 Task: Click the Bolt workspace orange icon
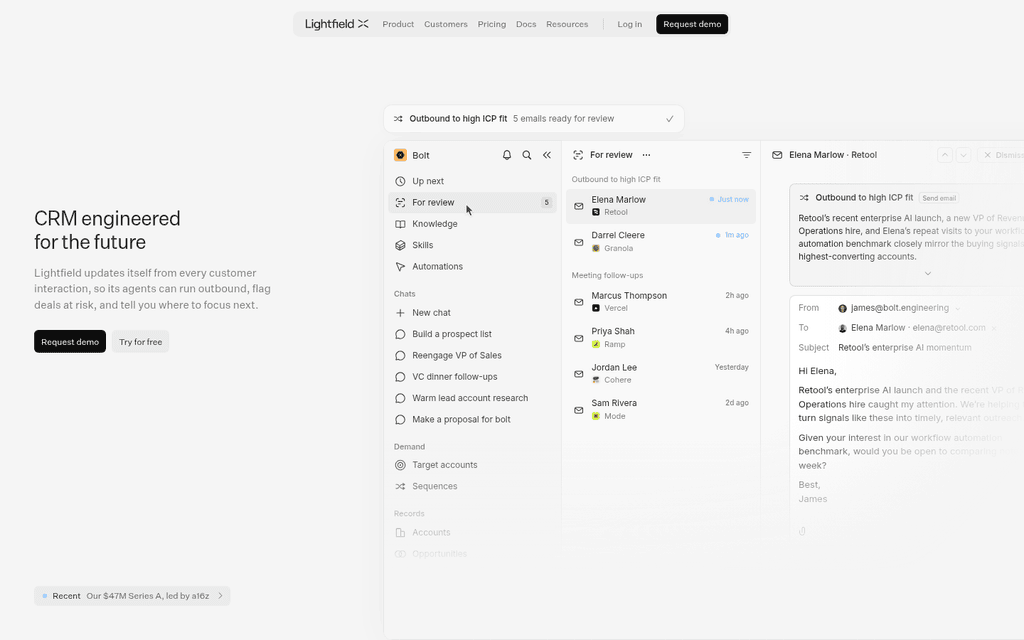(400, 155)
